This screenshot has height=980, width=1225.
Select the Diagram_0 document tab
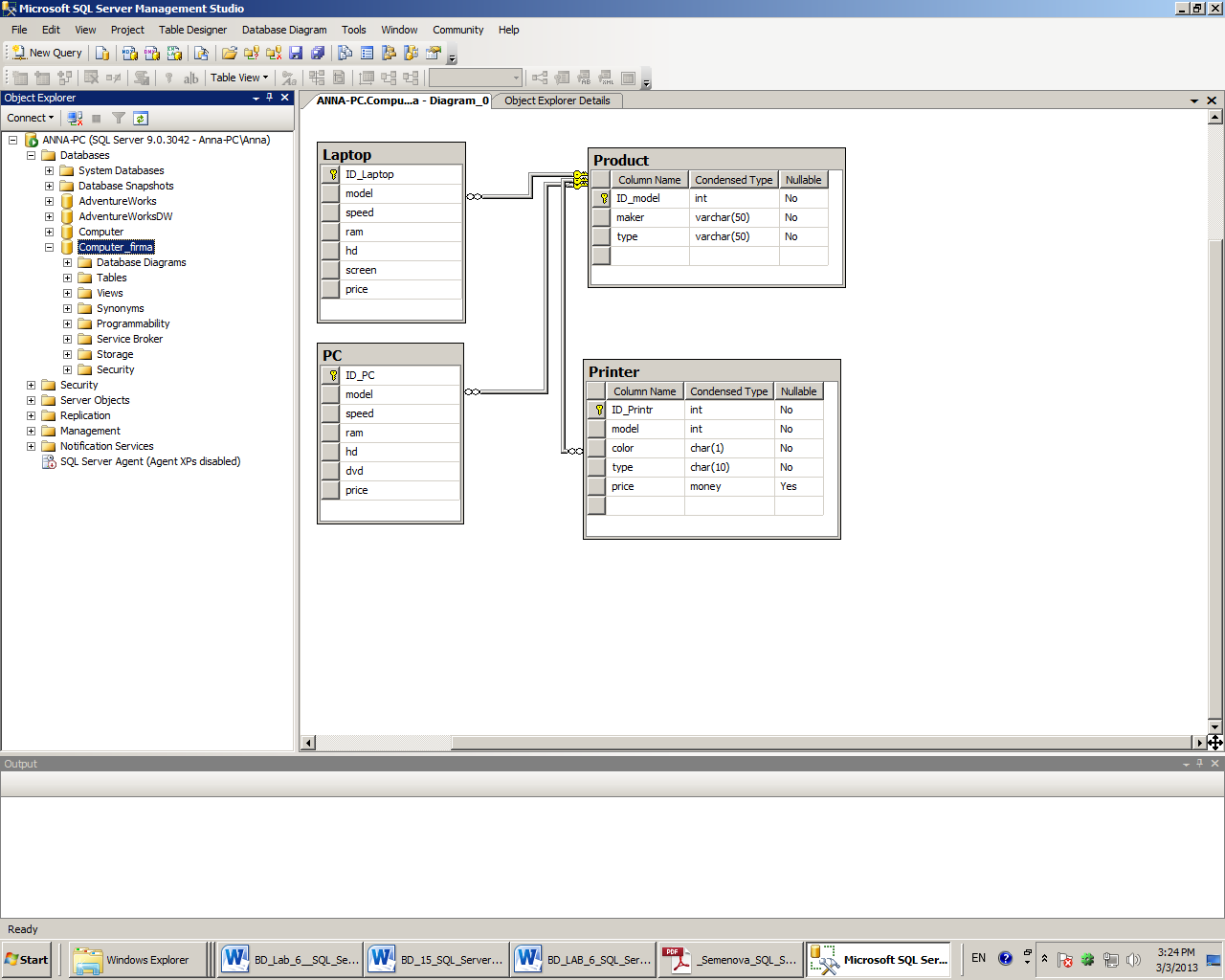click(x=402, y=100)
